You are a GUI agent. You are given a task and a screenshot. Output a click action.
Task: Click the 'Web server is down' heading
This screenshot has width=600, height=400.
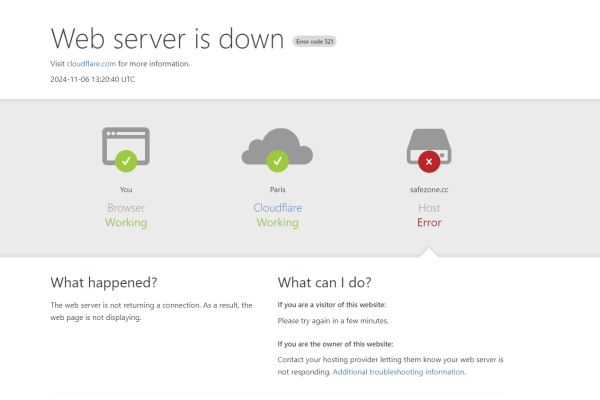pyautogui.click(x=167, y=39)
